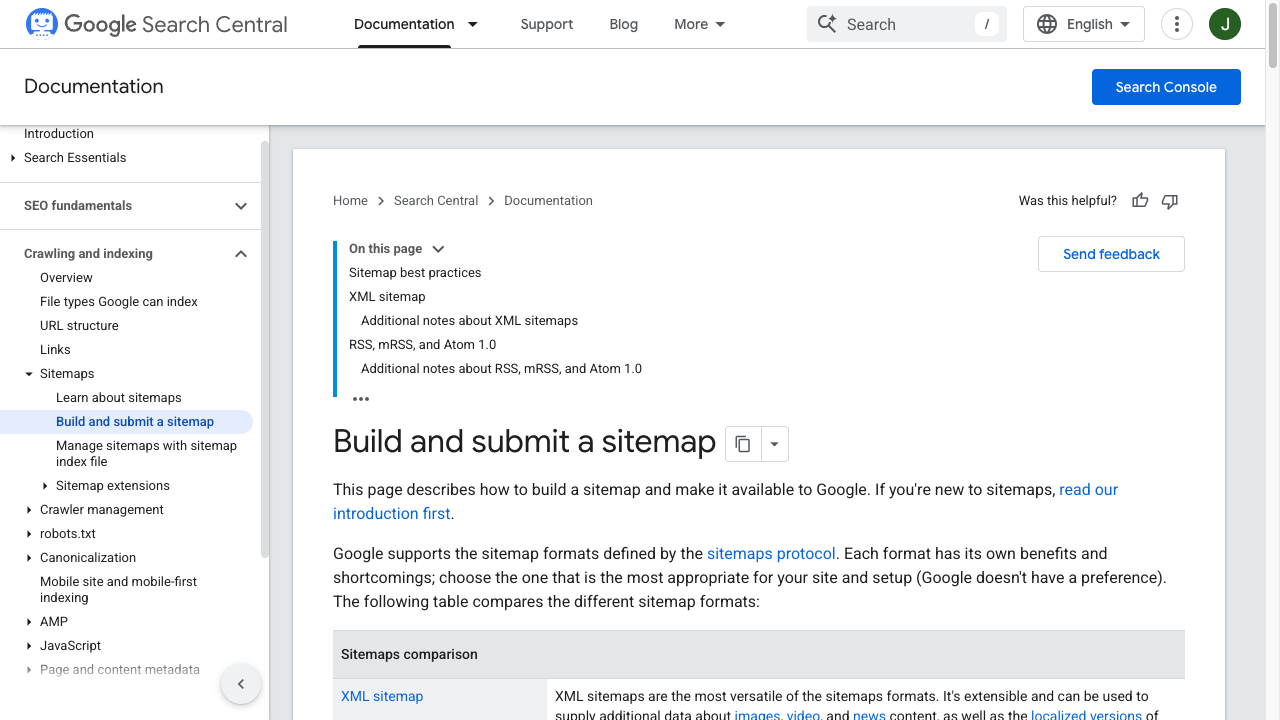Jump to Additional notes about XML sitemaps
Image resolution: width=1280 pixels, height=720 pixels.
[469, 321]
